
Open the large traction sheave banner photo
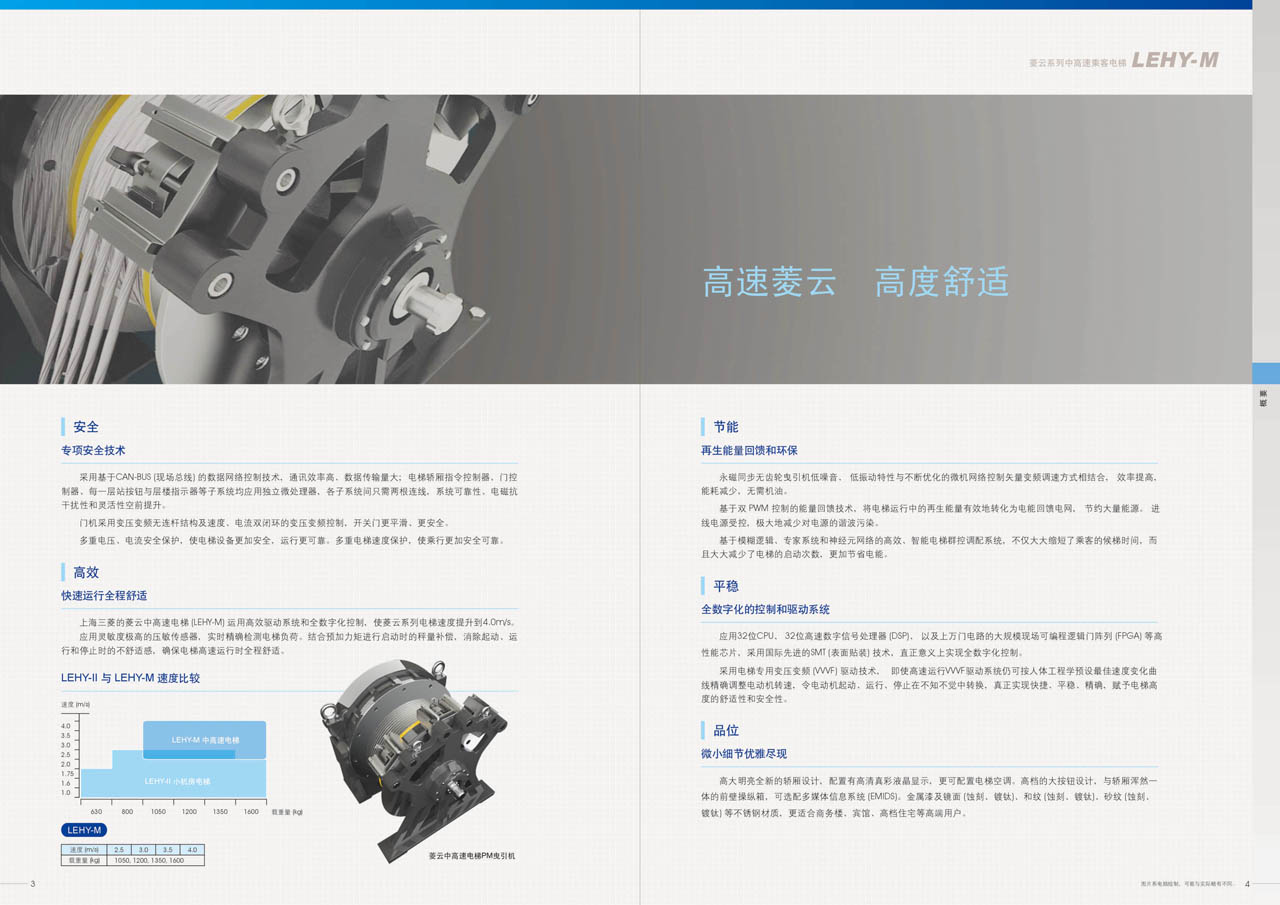[626, 239]
